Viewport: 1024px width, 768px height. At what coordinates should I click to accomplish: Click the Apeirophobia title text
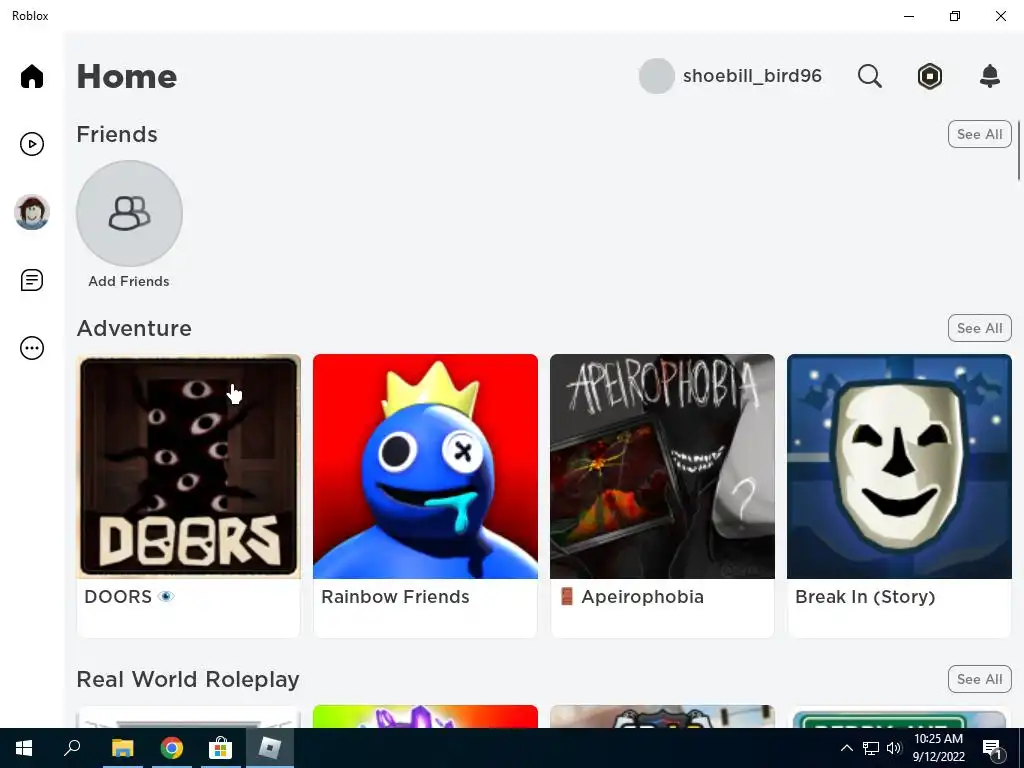tap(632, 597)
